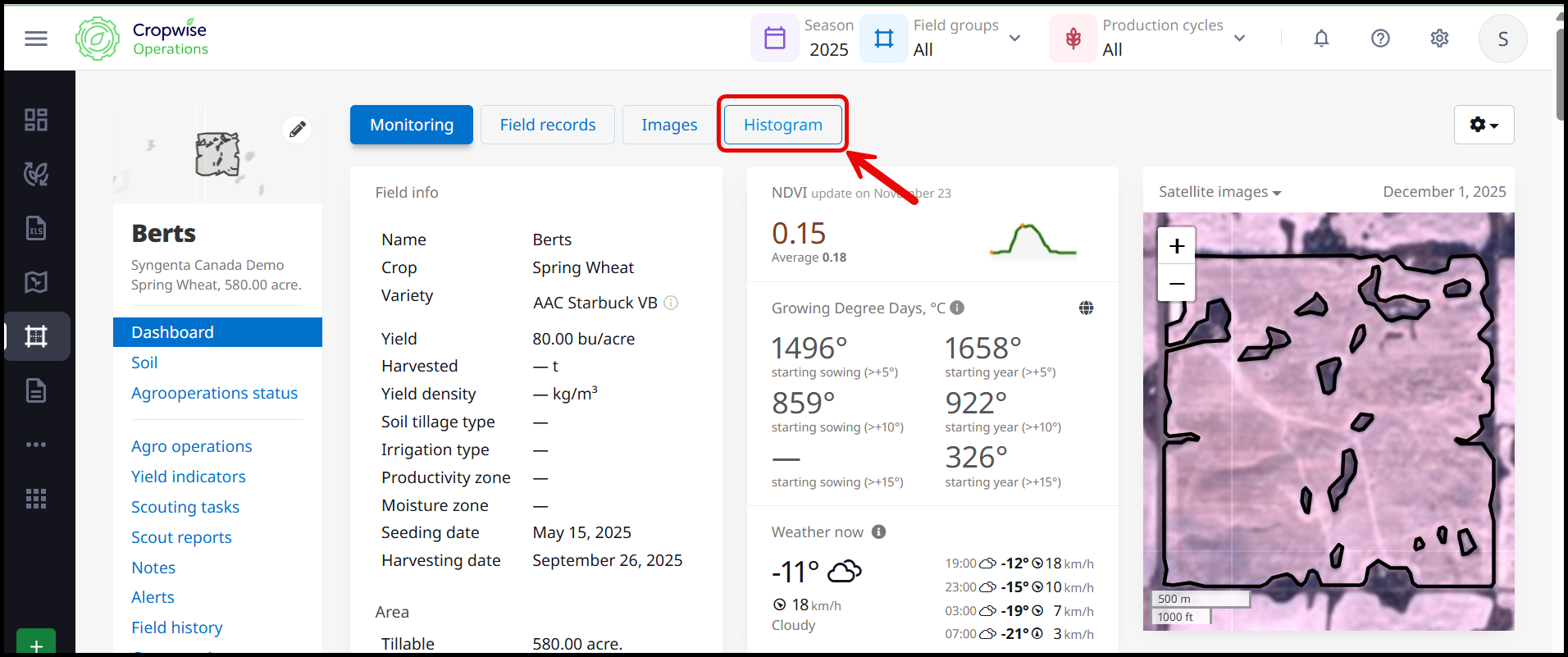Switch to the Histogram tab
This screenshot has width=1568, height=657.
pos(782,125)
